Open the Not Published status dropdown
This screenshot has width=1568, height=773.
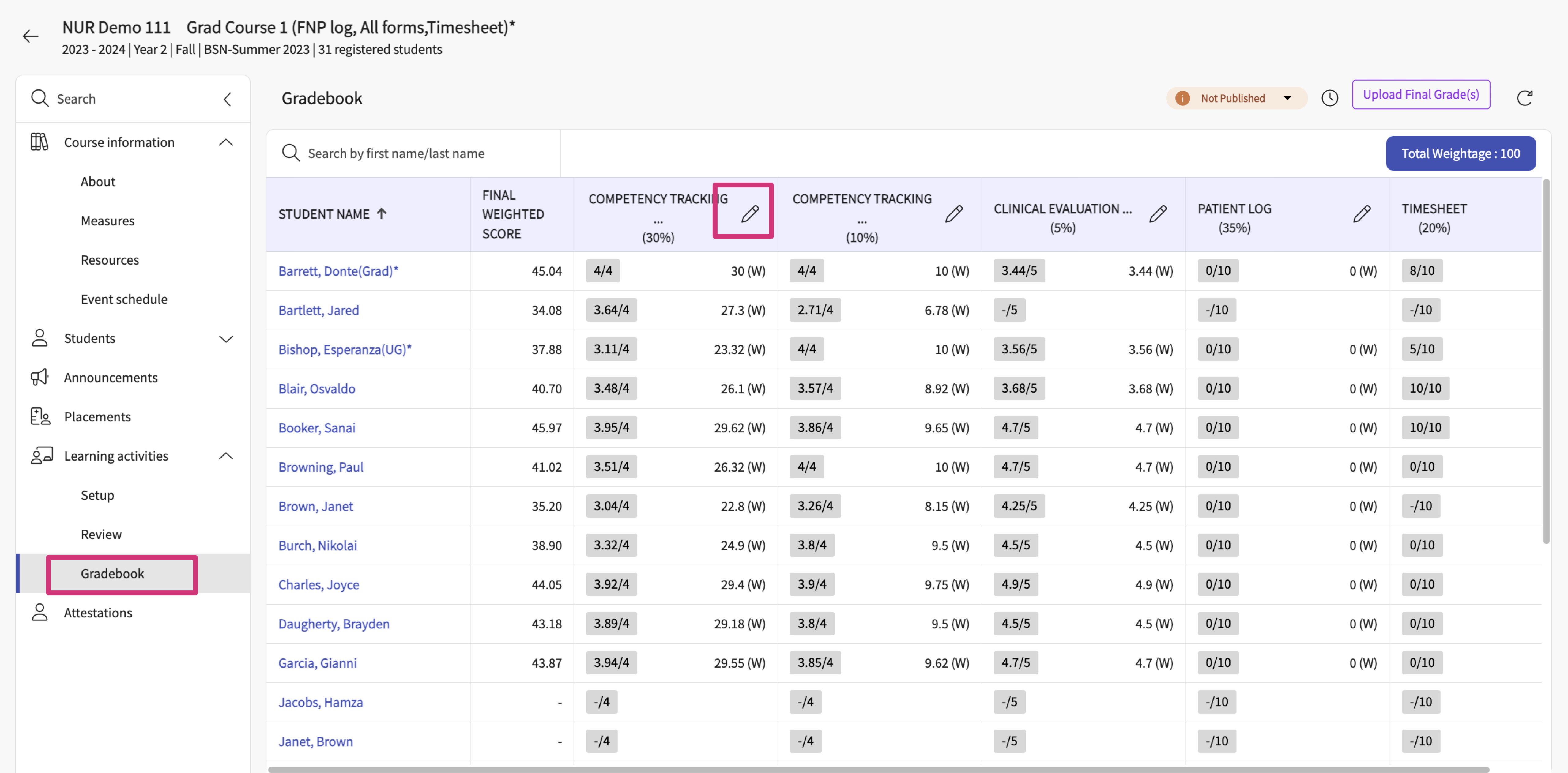click(x=1287, y=98)
